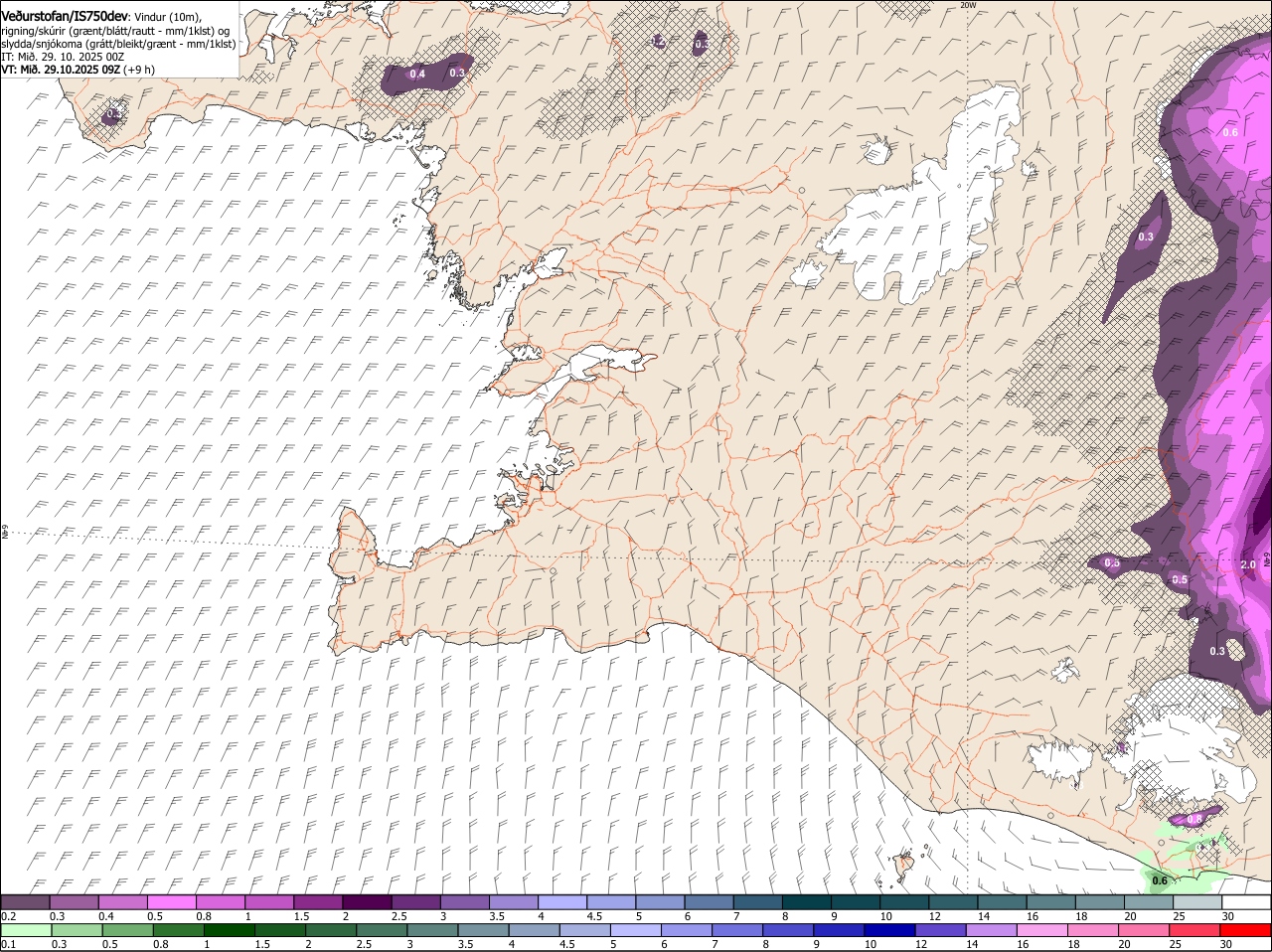The height and width of the screenshot is (952, 1272).
Task: Click the 0.3 value beside the 0.4 label
Action: click(x=457, y=73)
